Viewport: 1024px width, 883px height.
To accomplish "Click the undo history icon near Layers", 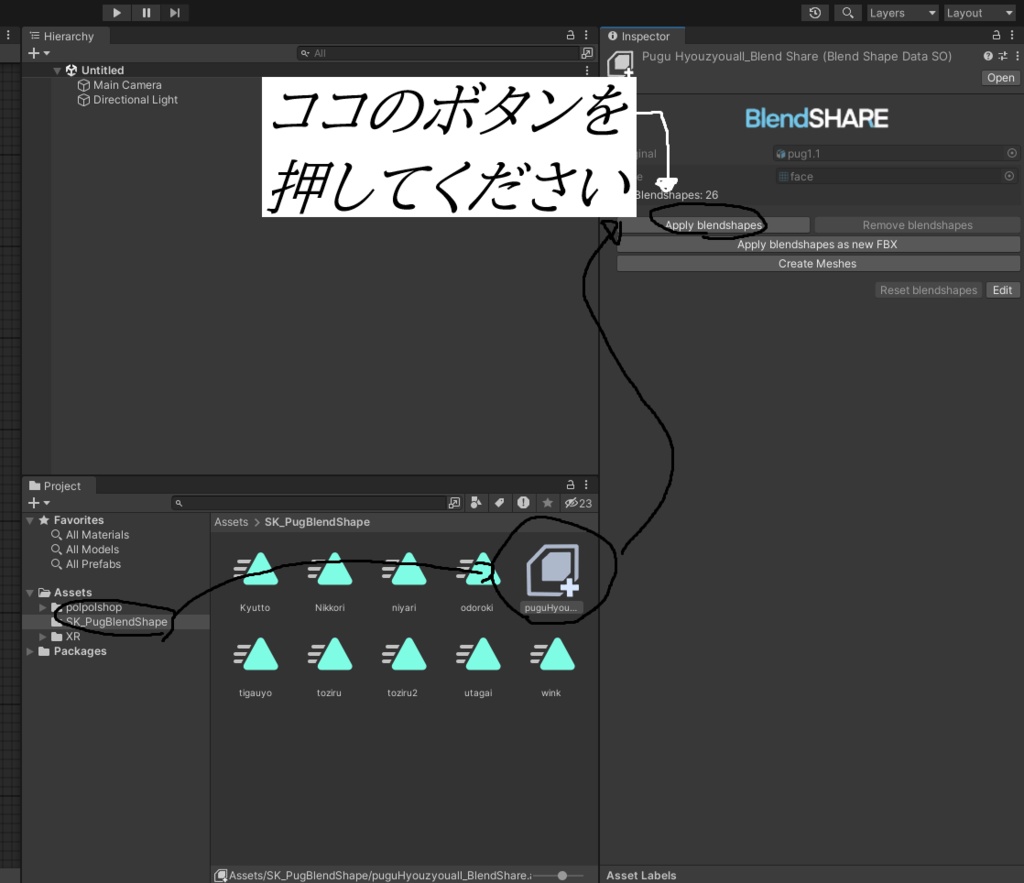I will (x=814, y=13).
